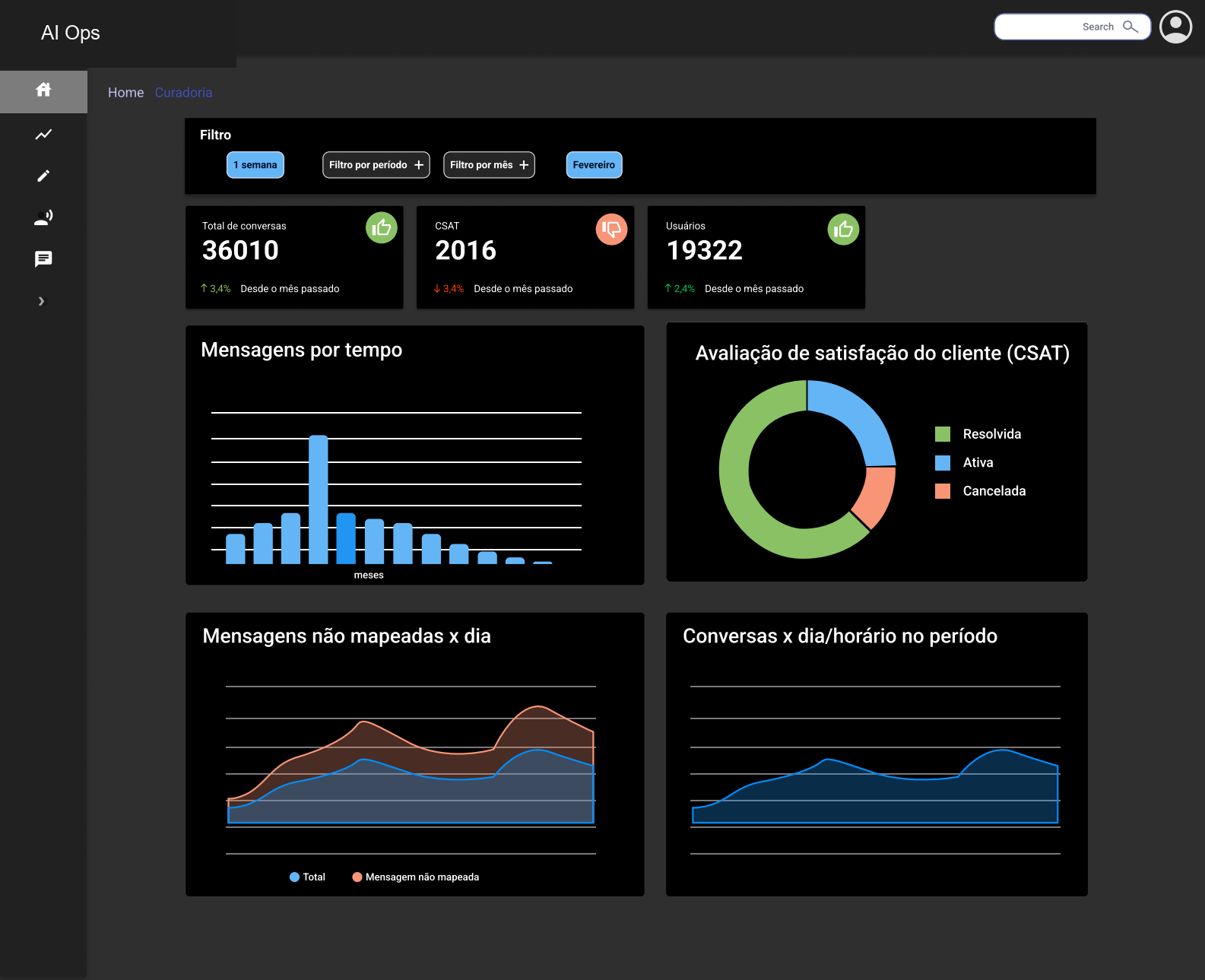Click the tallest bar in Mensagens por tempo
The image size is (1205, 980).
[x=319, y=500]
